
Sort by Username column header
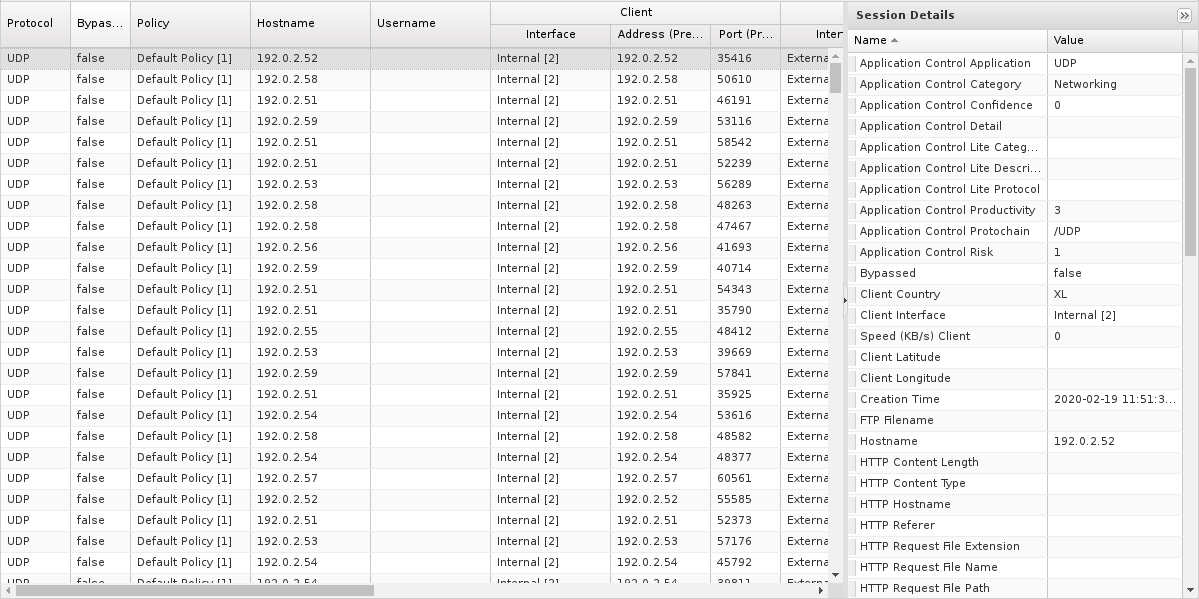[431, 24]
